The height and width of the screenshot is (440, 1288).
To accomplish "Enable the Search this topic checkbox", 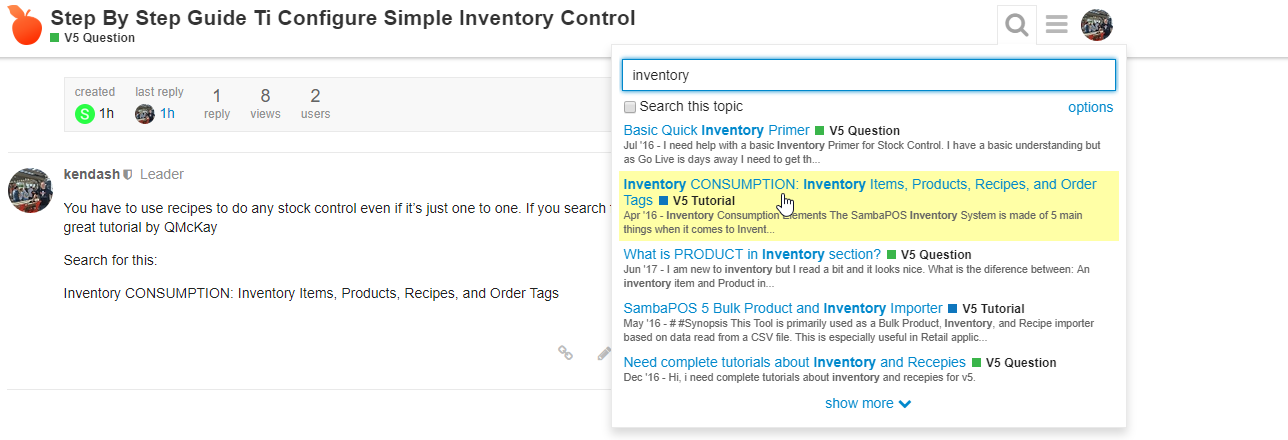I will (630, 107).
